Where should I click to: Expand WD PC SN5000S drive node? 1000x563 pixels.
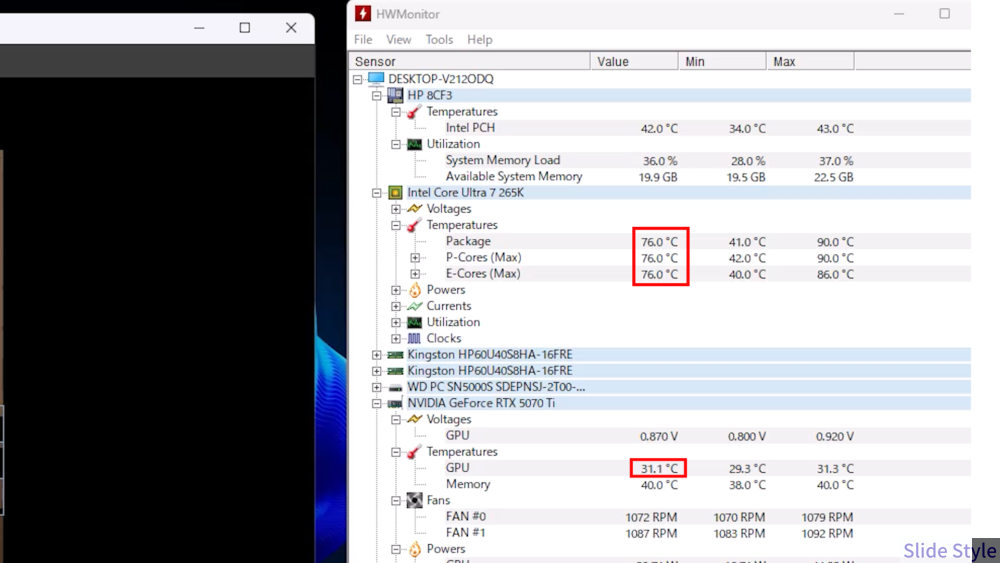pyautogui.click(x=377, y=387)
